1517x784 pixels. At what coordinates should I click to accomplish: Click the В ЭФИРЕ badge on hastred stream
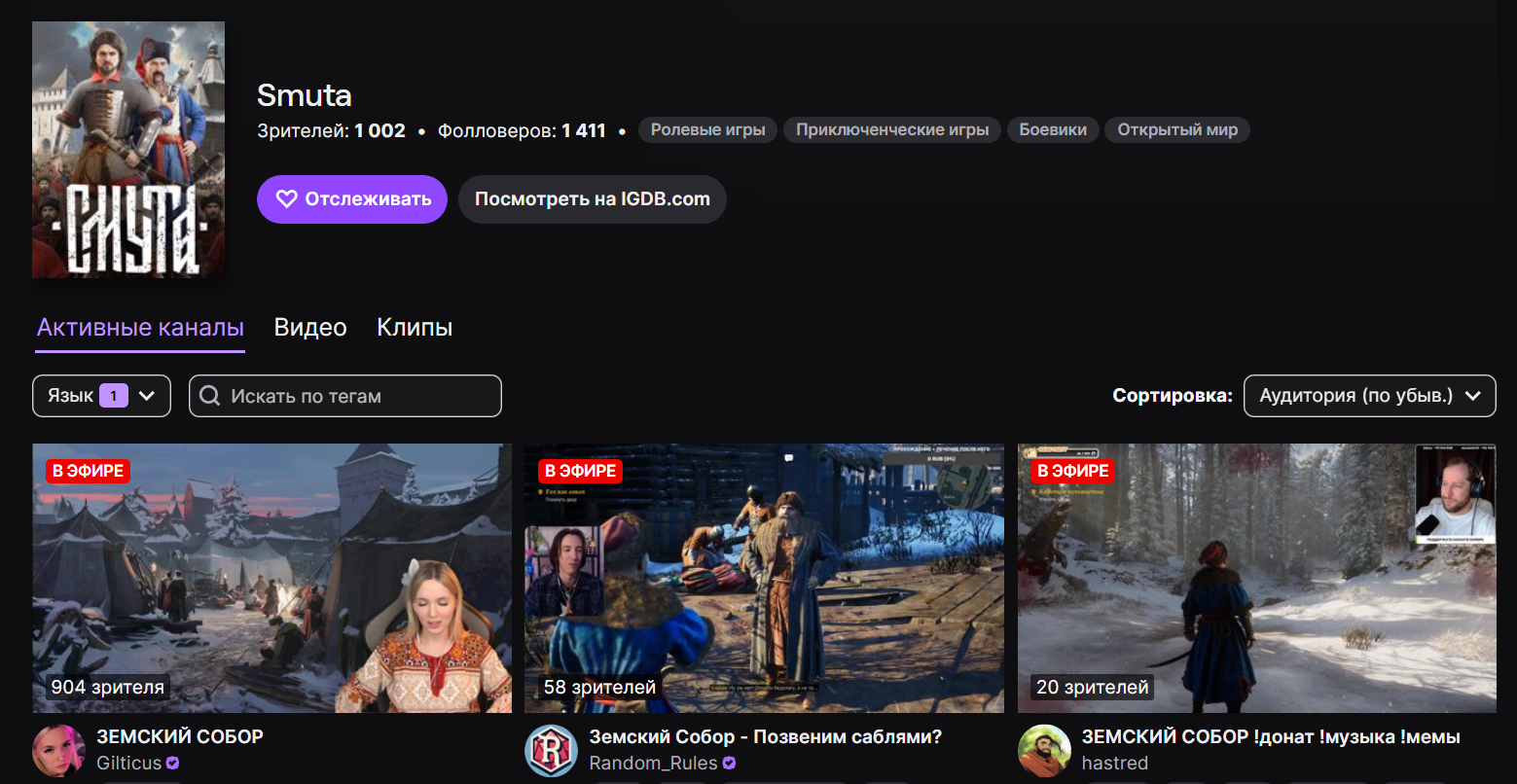point(1073,471)
